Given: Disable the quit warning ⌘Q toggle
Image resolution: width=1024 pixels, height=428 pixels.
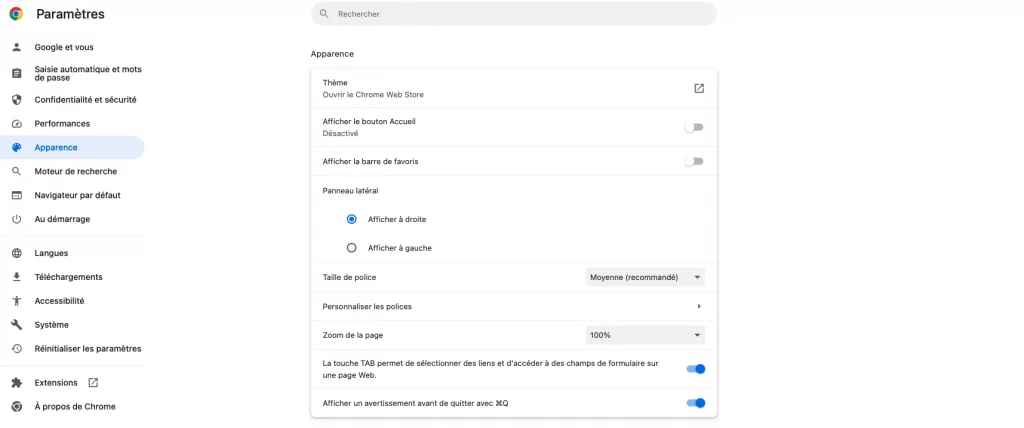Looking at the screenshot, I should pos(695,403).
